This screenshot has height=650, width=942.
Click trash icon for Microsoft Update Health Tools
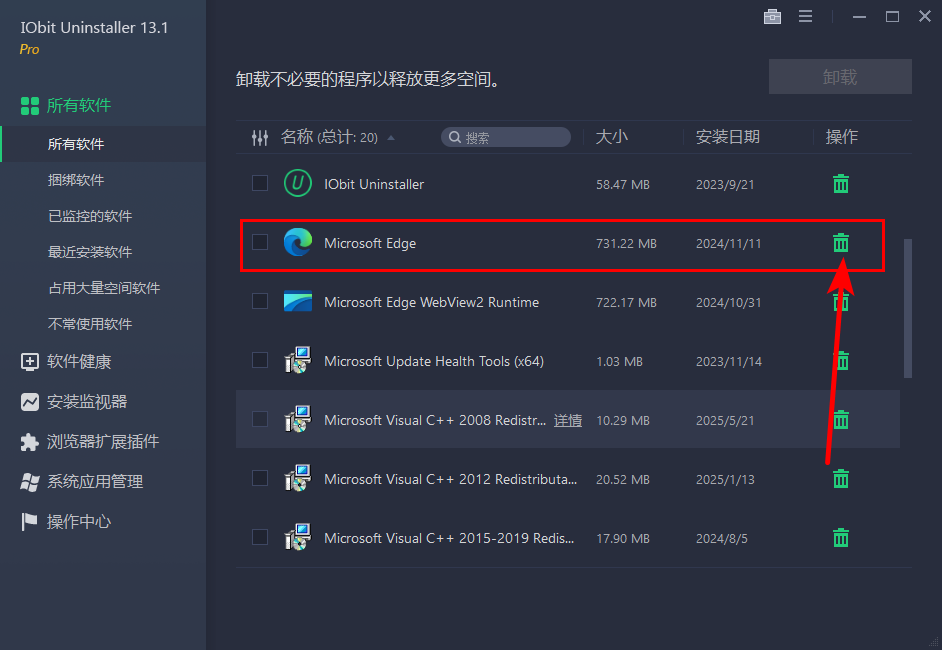pos(842,361)
